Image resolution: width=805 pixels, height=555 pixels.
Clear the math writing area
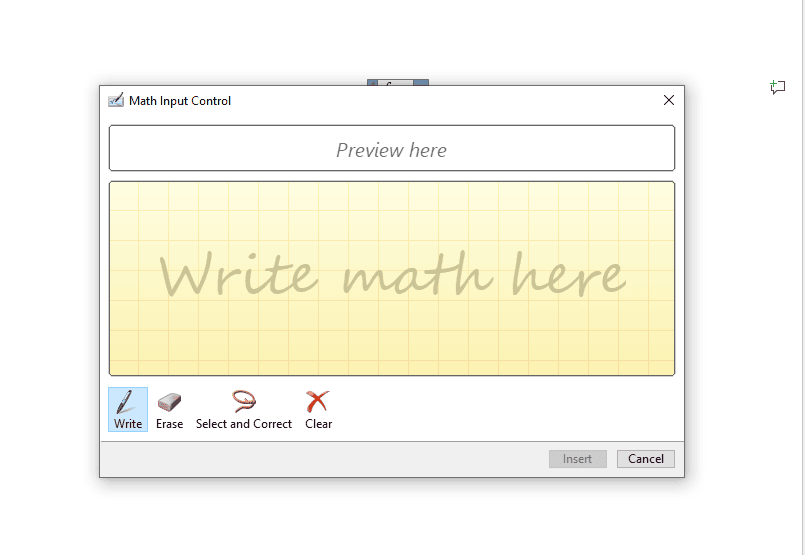coord(318,409)
